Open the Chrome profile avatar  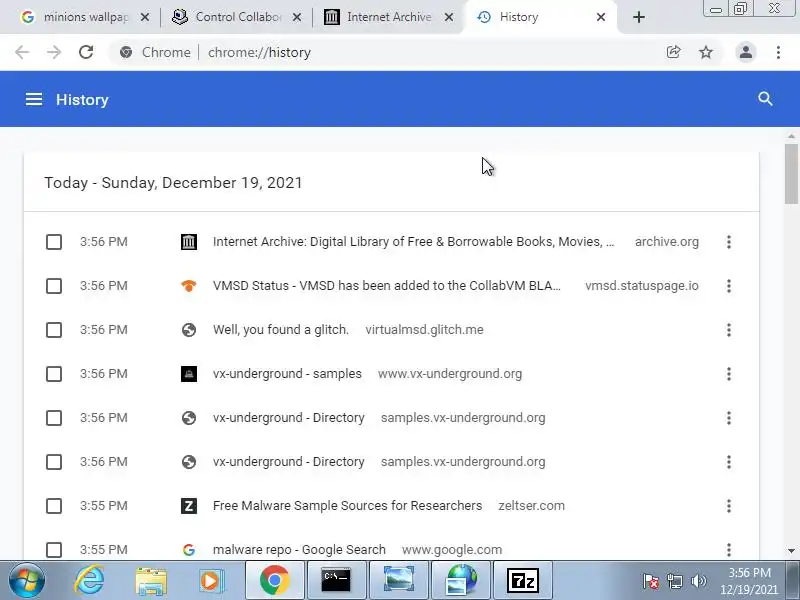coord(745,52)
